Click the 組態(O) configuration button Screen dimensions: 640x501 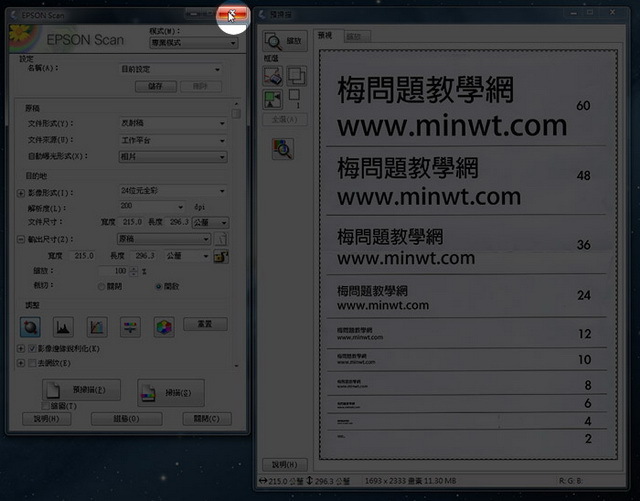point(127,419)
